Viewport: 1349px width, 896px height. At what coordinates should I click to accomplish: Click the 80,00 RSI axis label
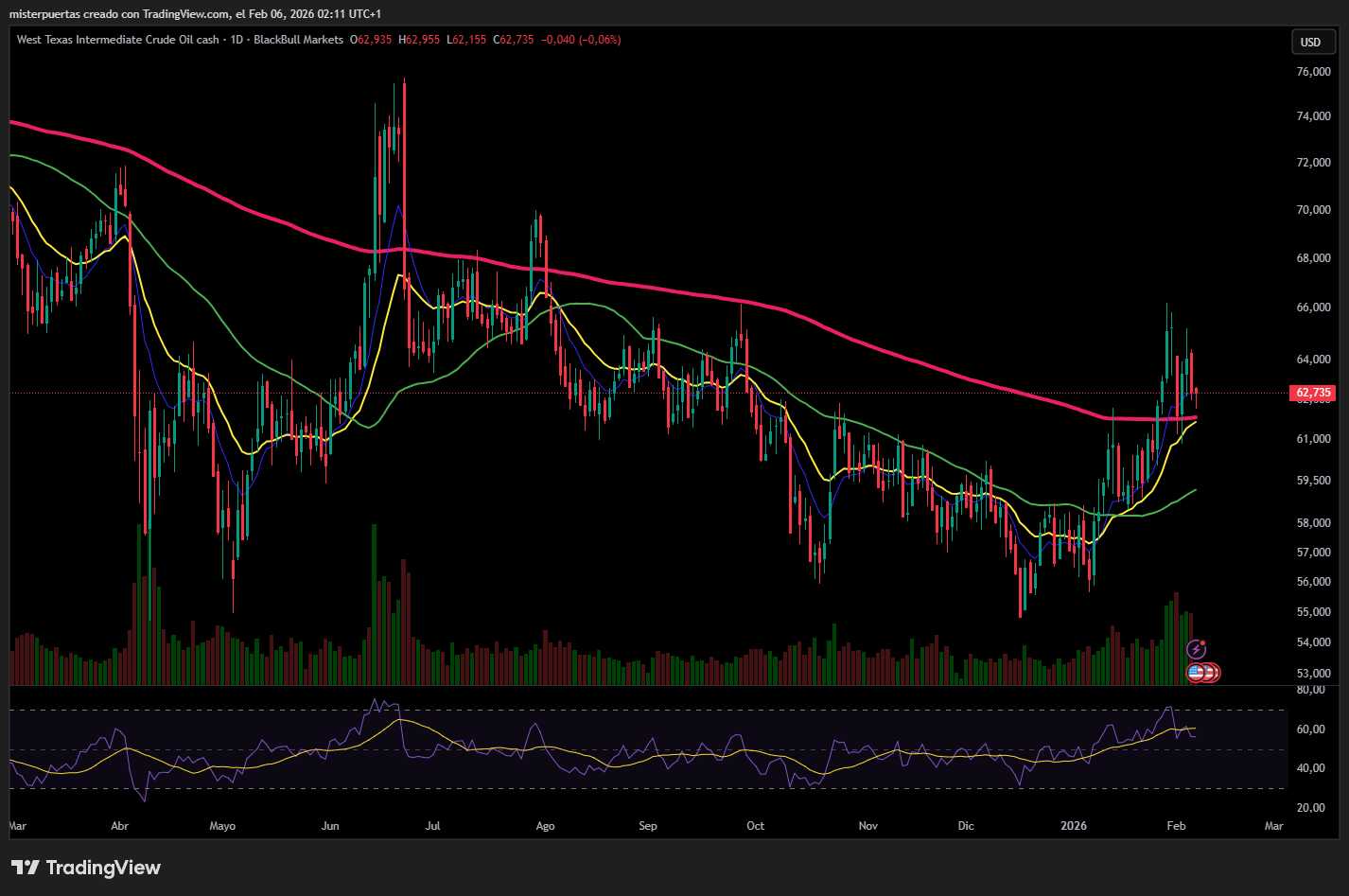click(x=1310, y=690)
